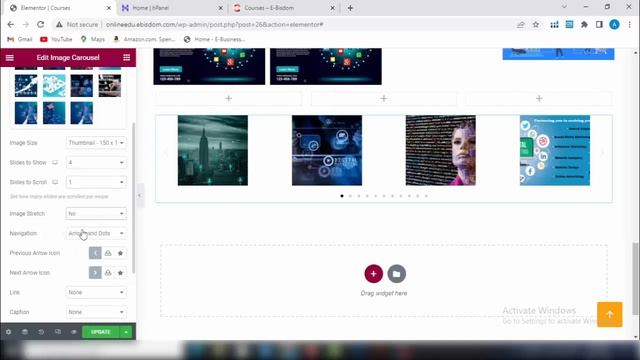Add widget in first empty column
640x360 pixels.
point(229,98)
